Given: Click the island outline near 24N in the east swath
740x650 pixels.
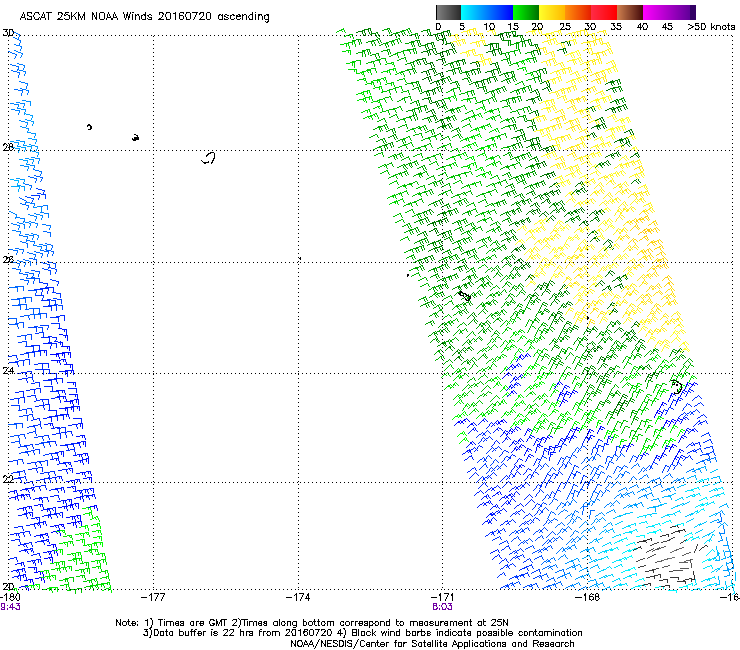Looking at the screenshot, I should pos(677,387).
